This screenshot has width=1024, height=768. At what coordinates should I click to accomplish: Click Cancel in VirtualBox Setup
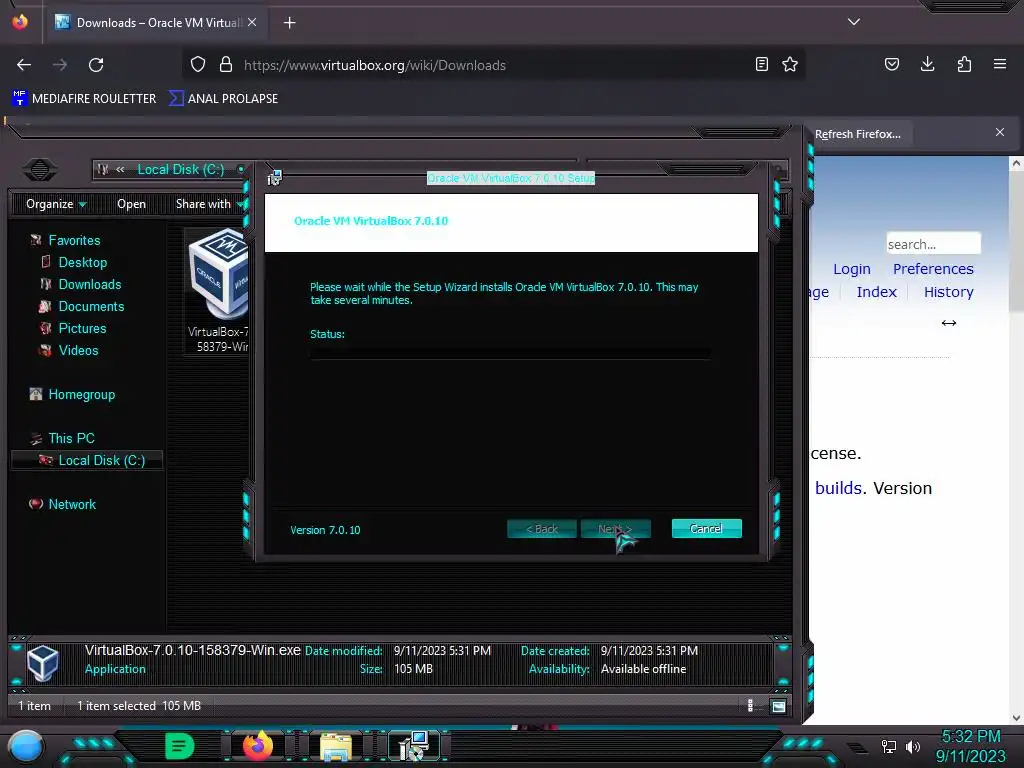point(707,529)
